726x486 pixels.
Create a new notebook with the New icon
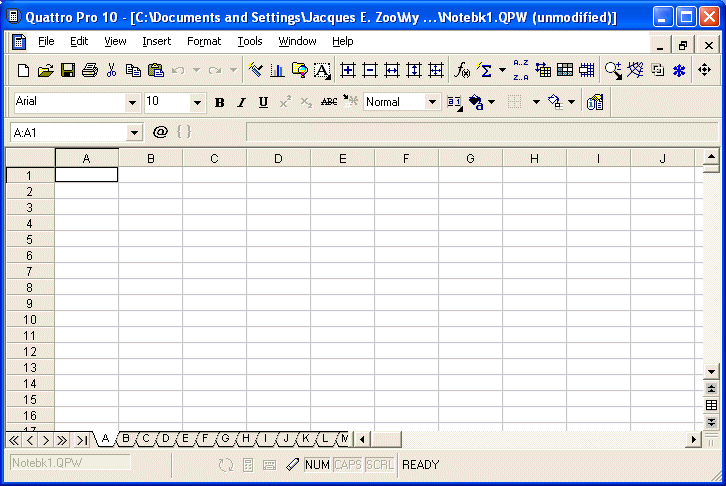[23, 70]
